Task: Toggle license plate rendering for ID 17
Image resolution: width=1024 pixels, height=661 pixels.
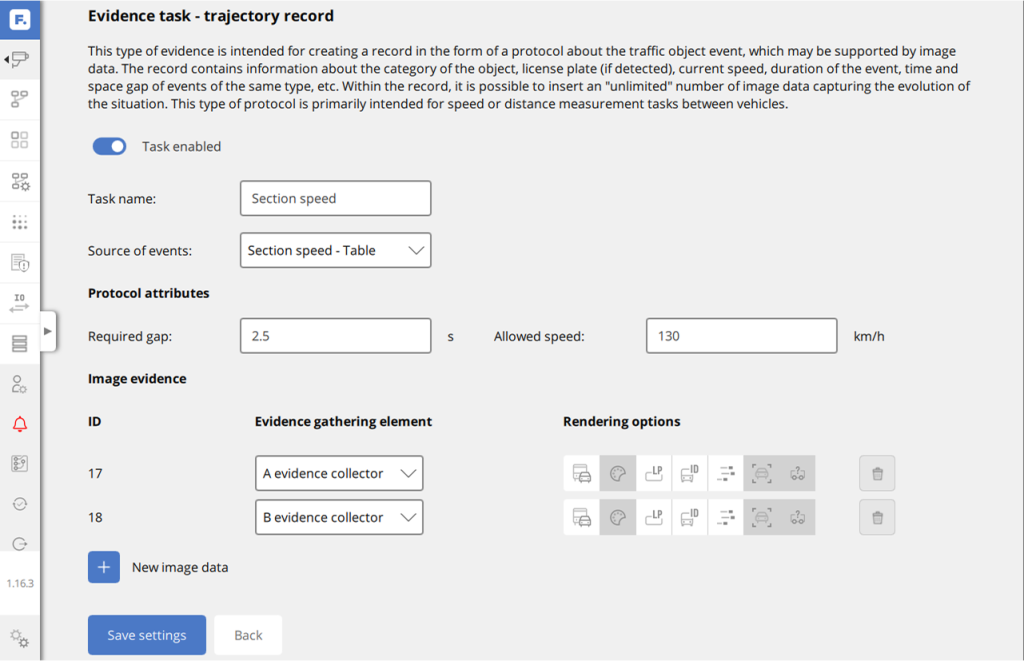Action: pos(654,473)
